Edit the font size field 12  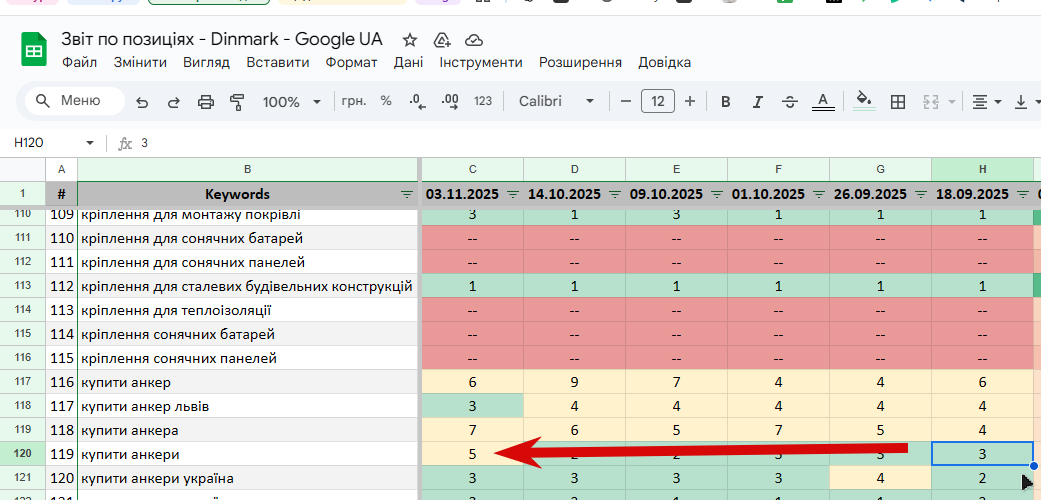(x=658, y=101)
